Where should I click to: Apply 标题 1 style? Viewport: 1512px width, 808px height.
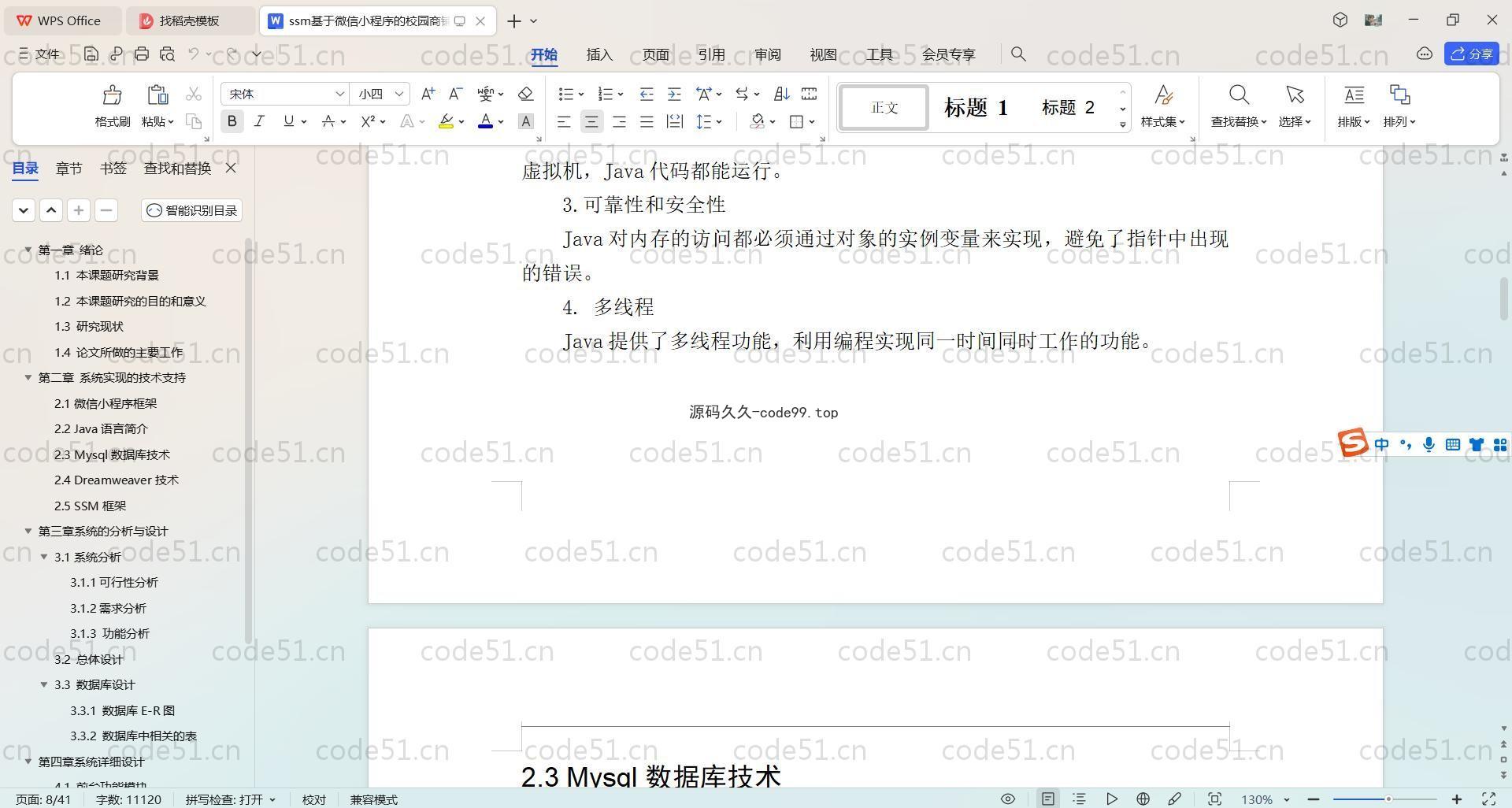976,108
